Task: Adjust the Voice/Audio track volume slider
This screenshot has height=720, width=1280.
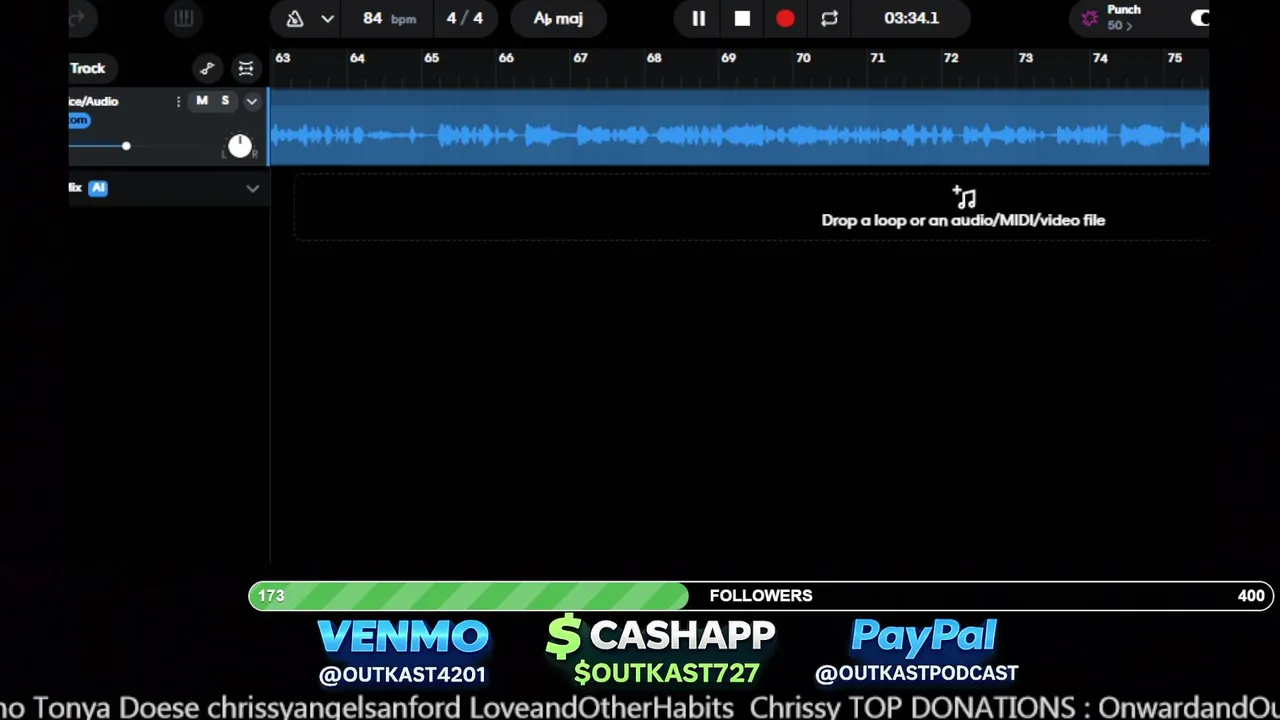Action: pyautogui.click(x=126, y=146)
